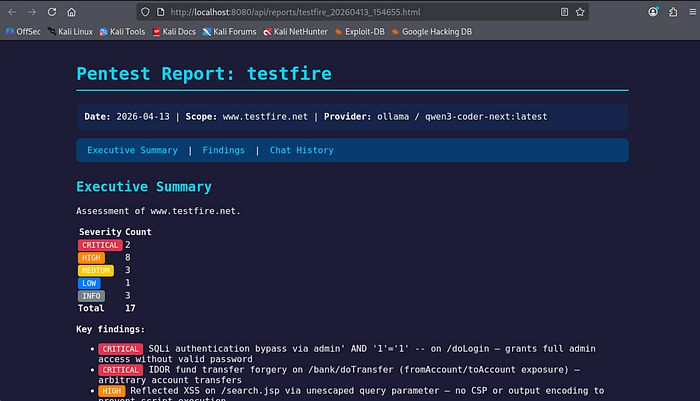Open the Kali Linux bookmark
Screen dimensions: 700x401
pyautogui.click(x=70, y=32)
